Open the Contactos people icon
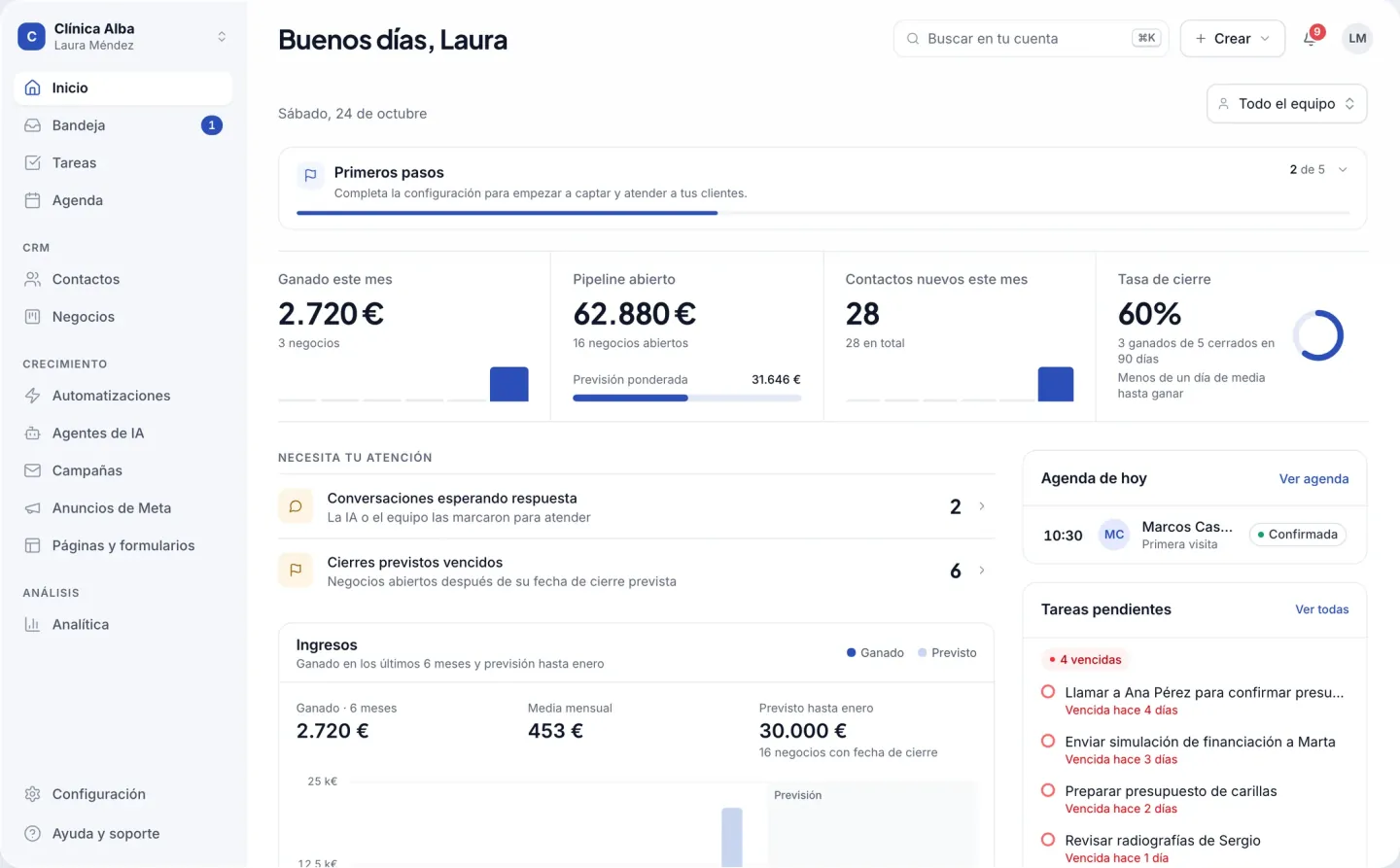The height and width of the screenshot is (868, 1400). pos(32,279)
